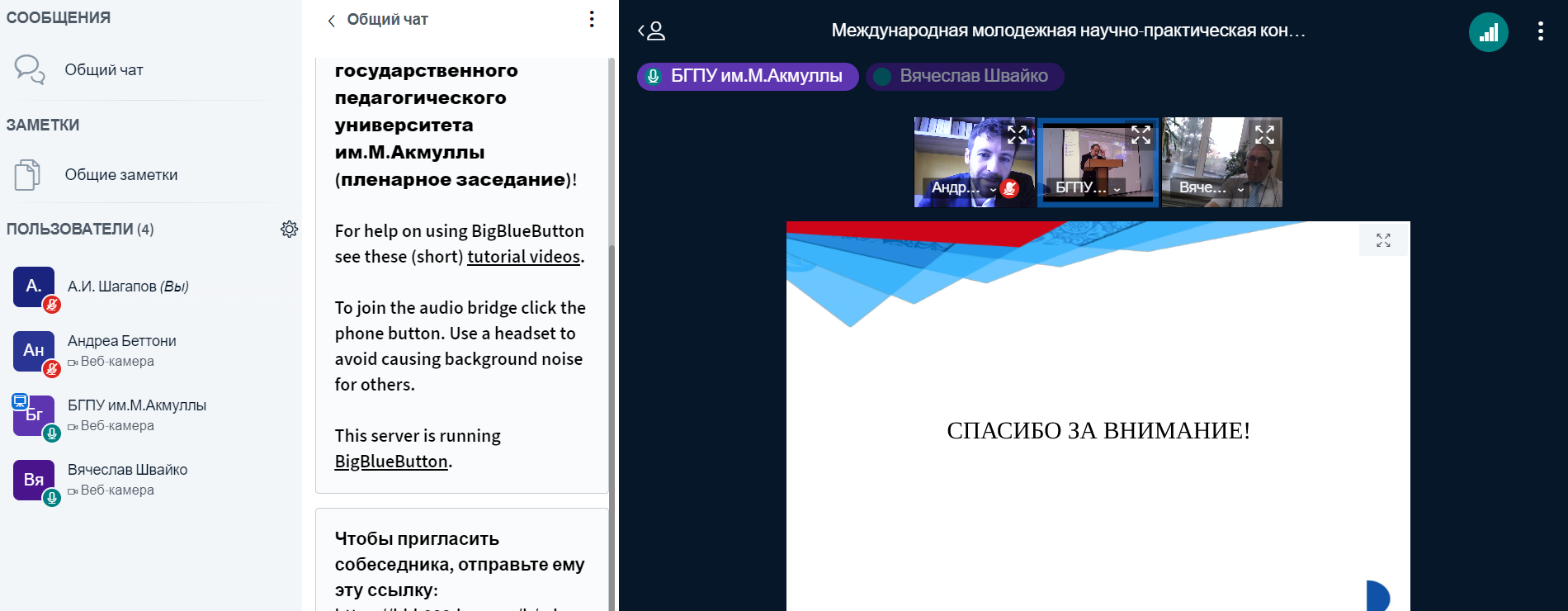Open the BigBlueButton link in chat
Viewport: 1568px width, 611px height.
point(391,462)
